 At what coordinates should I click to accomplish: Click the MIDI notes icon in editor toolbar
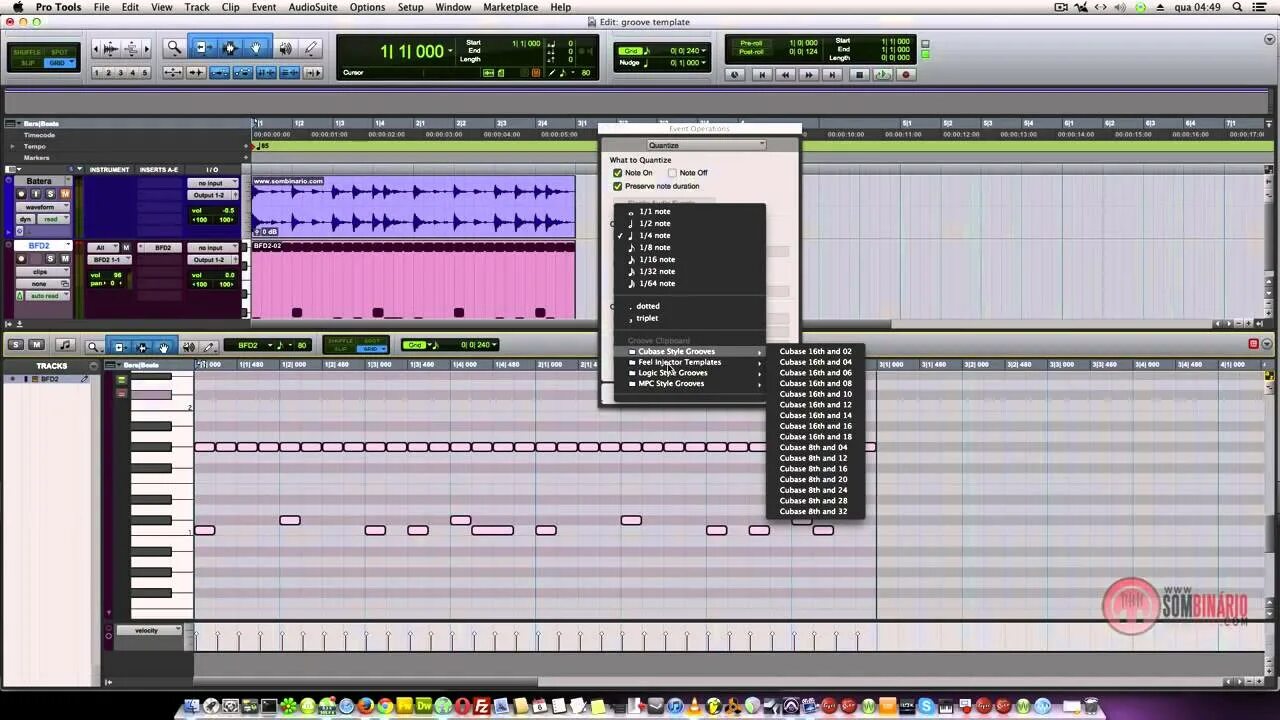coord(65,345)
